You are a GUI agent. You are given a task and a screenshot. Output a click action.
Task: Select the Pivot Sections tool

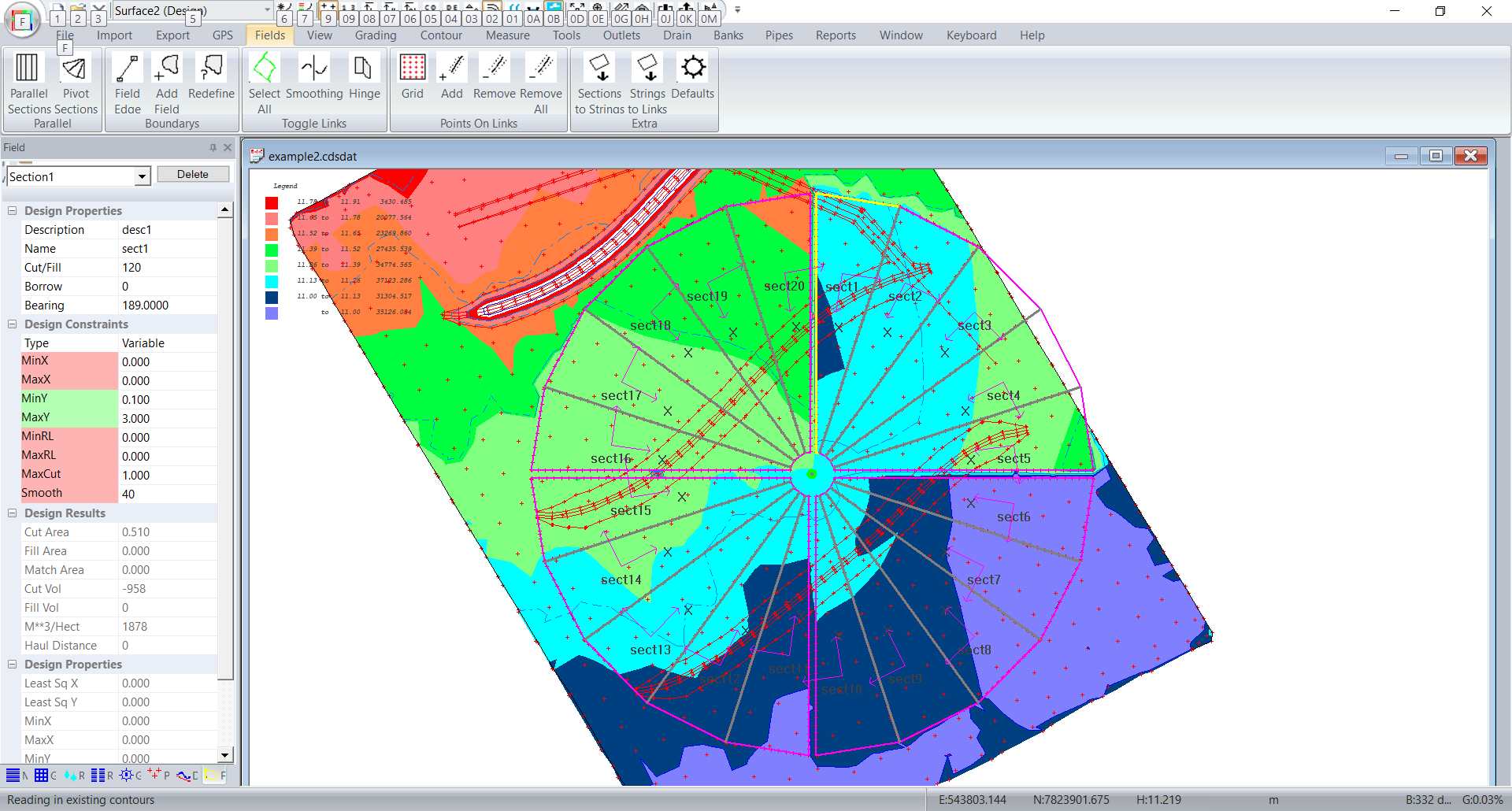(x=76, y=69)
